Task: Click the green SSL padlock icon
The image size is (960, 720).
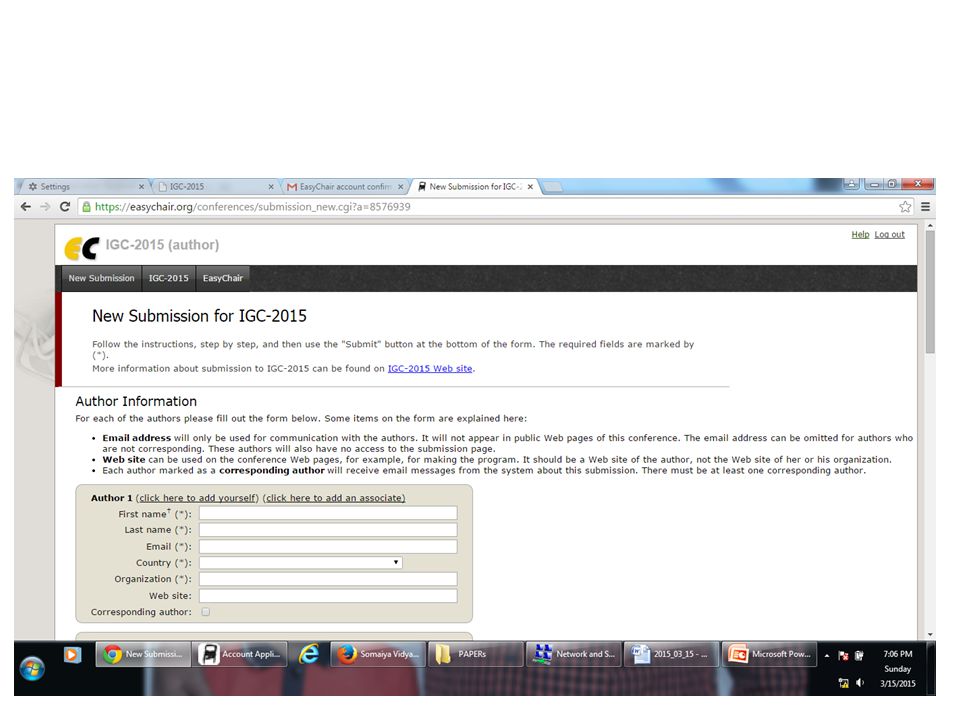Action: 86,207
